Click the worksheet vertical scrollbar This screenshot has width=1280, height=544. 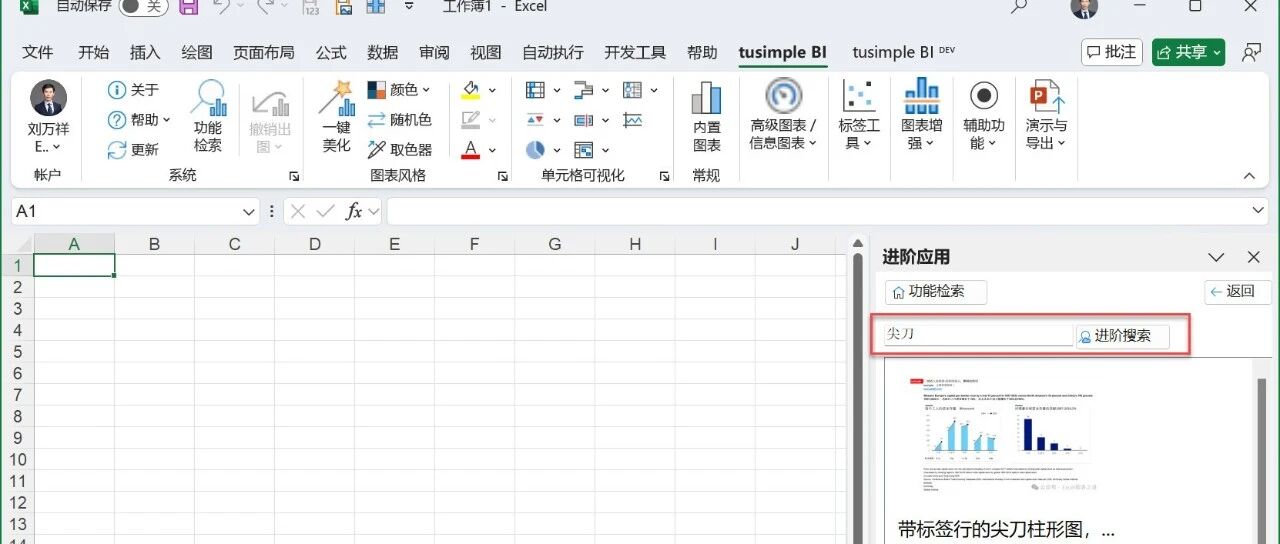(x=856, y=390)
